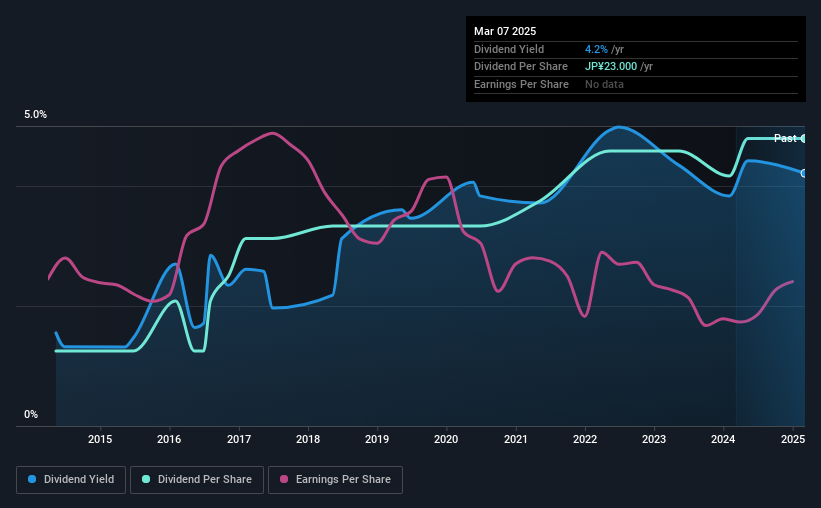
Task: Toggle the Earnings Per Share legend button
Action: [335, 480]
